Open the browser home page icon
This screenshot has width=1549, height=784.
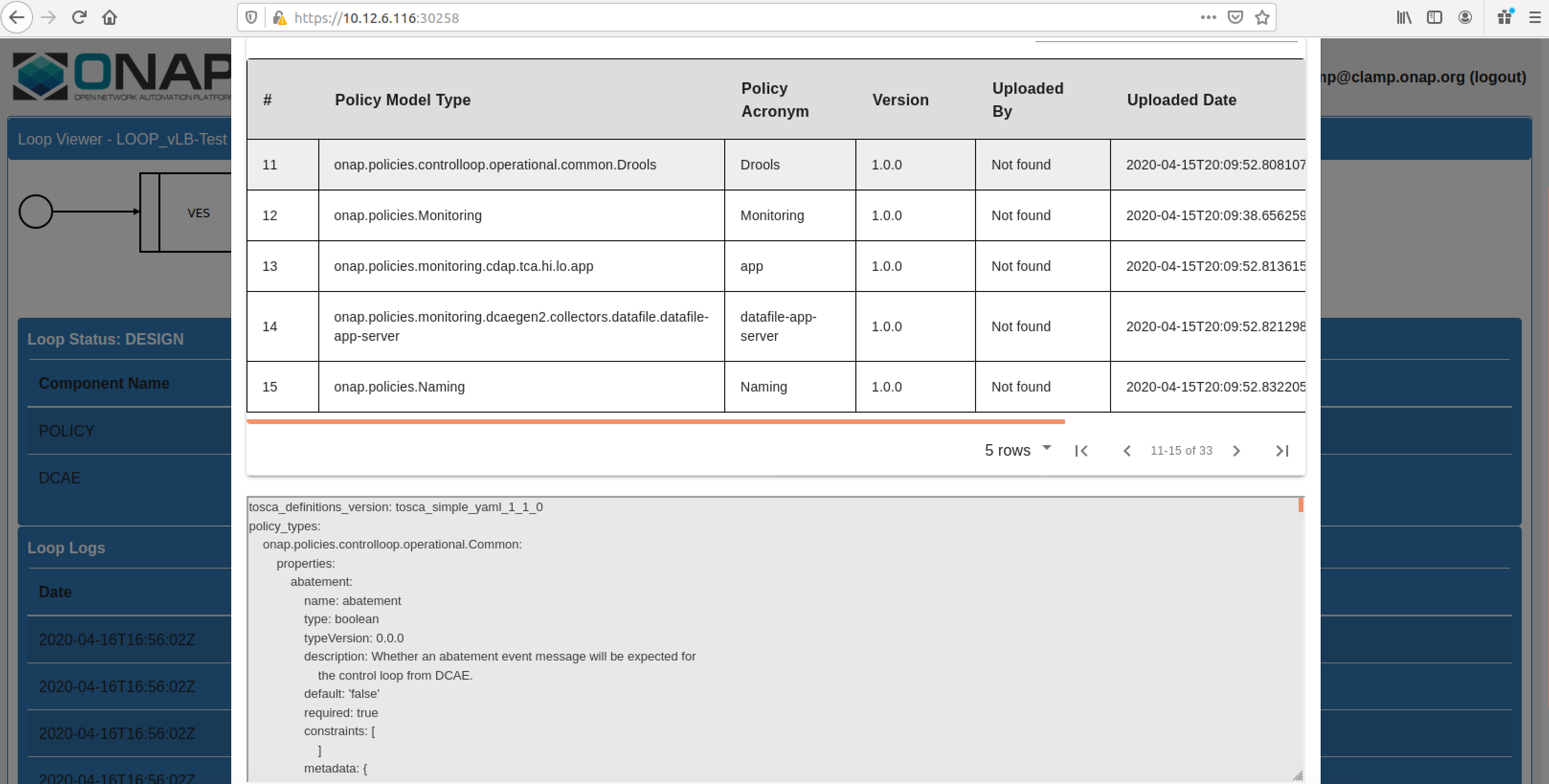[x=110, y=17]
